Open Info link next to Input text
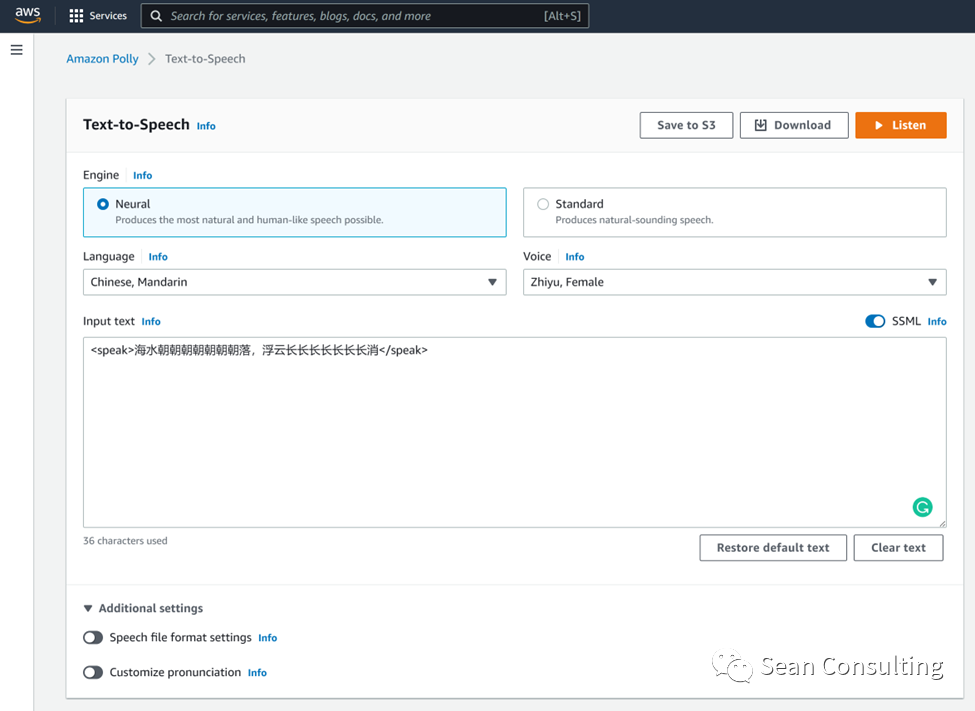This screenshot has width=975, height=711. pyautogui.click(x=150, y=322)
